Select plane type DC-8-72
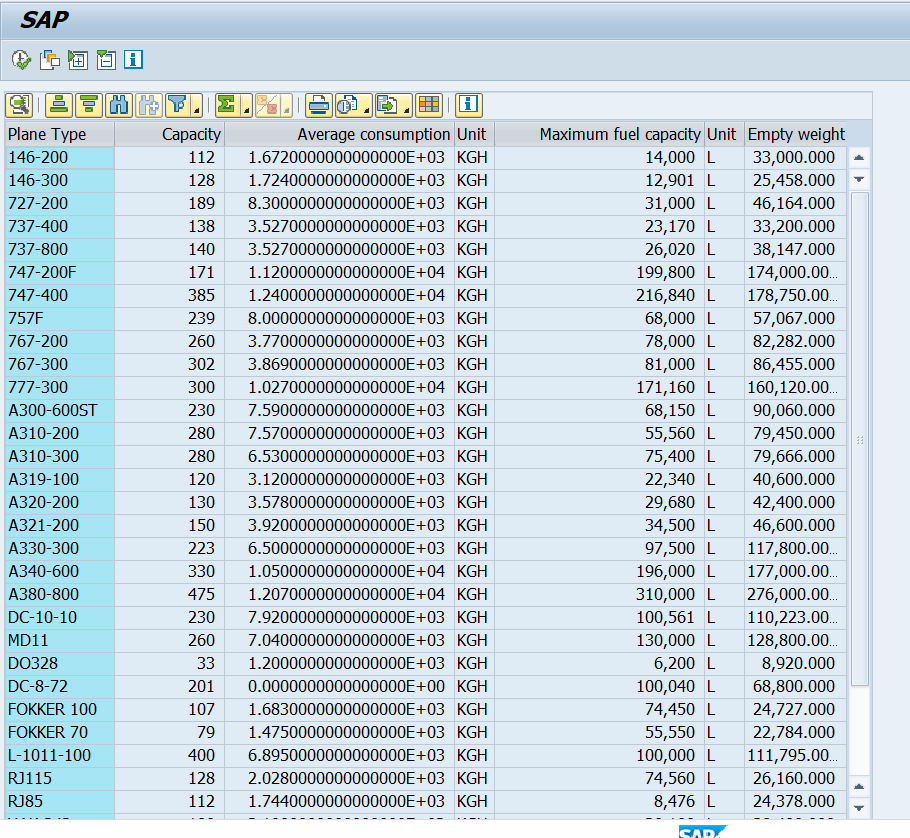 (59, 686)
